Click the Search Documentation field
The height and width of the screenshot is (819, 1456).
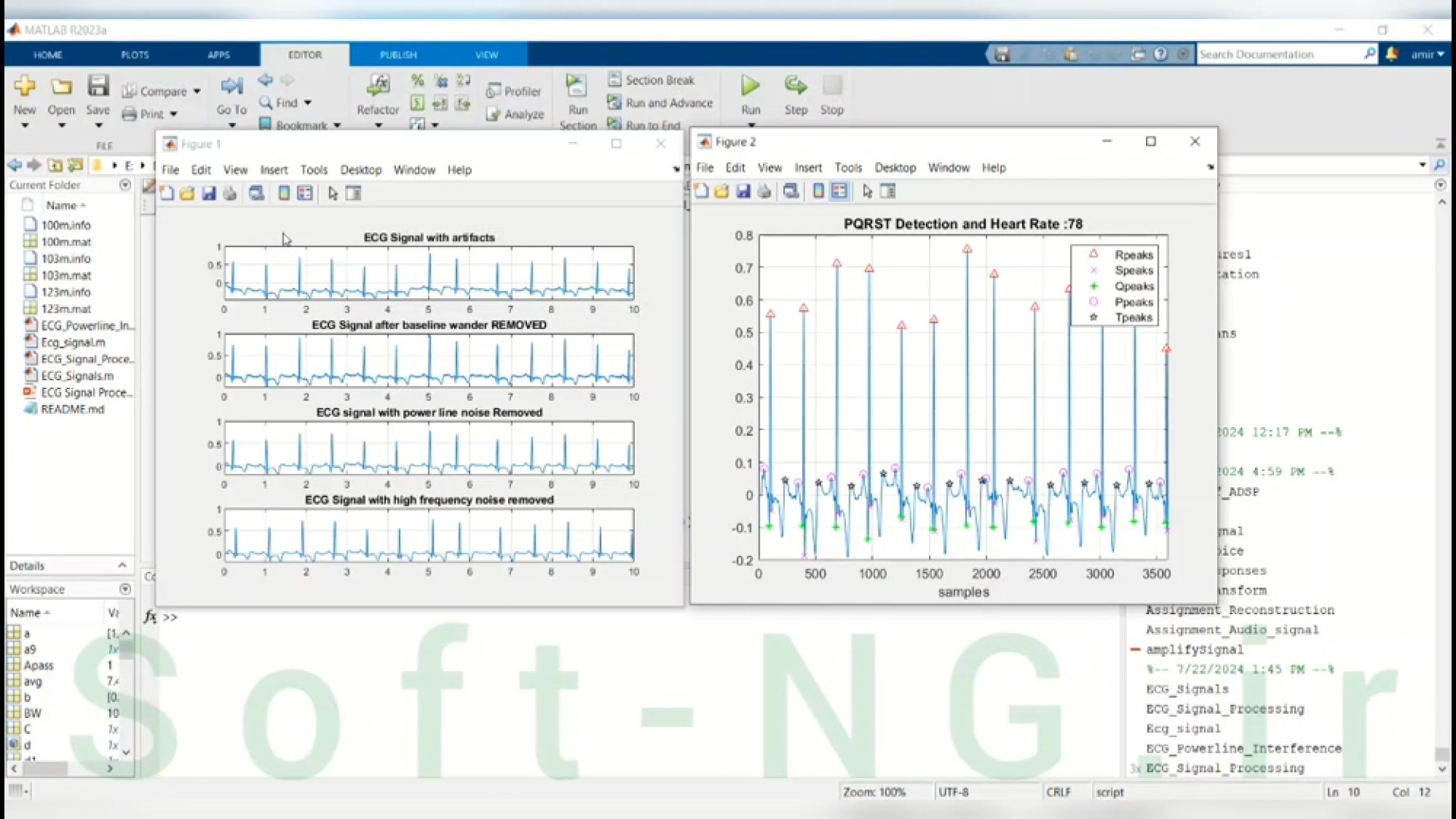click(1279, 54)
